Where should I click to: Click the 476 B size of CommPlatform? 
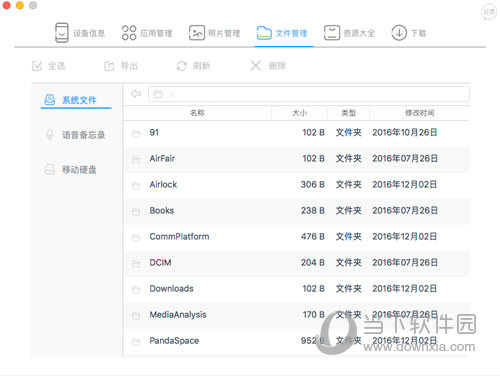coord(313,236)
